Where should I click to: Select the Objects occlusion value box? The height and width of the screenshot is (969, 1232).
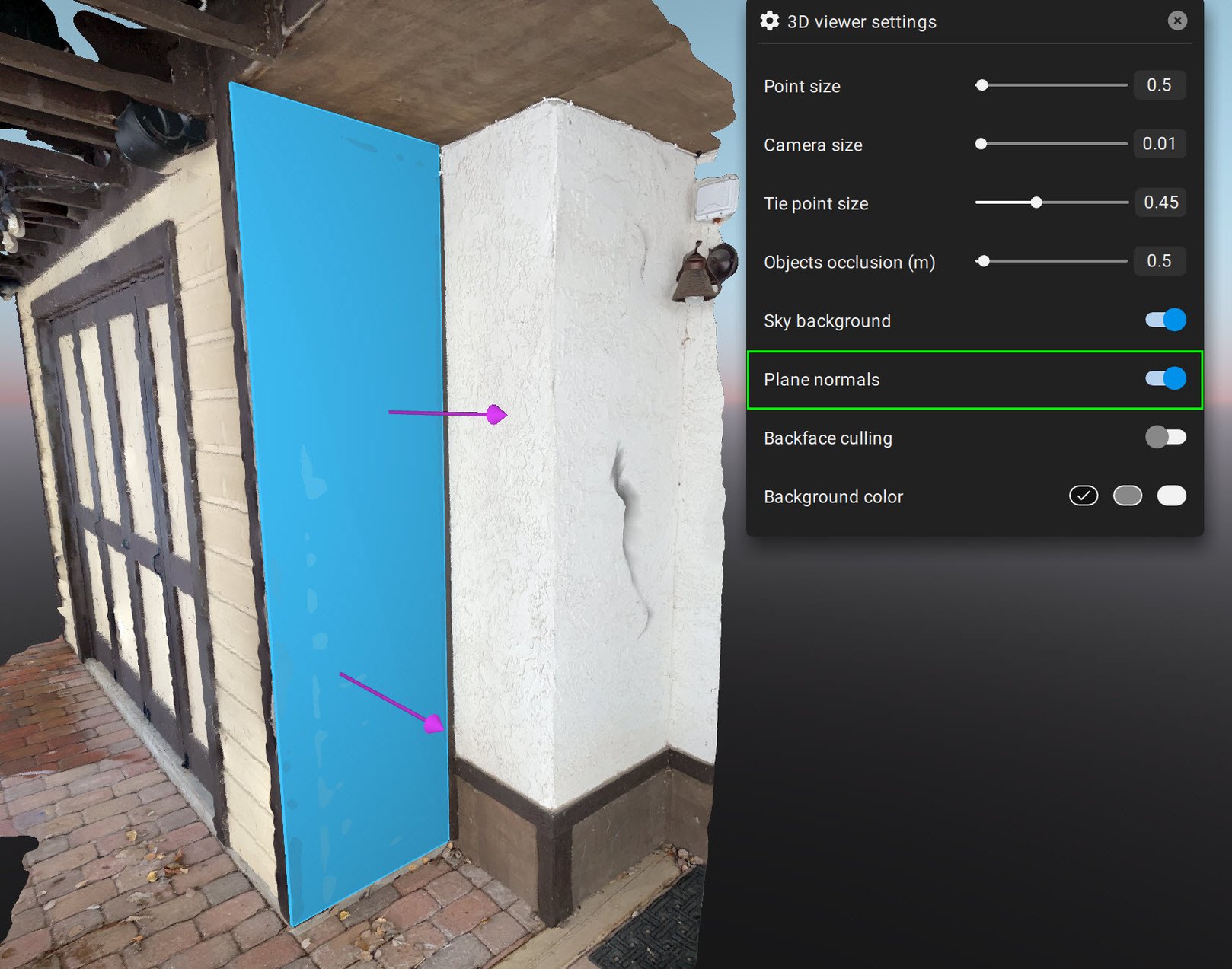1159,261
